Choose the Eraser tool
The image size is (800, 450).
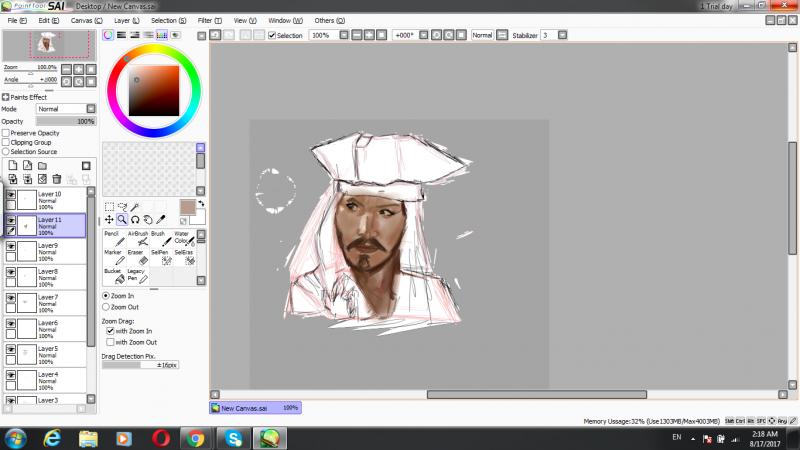click(139, 257)
